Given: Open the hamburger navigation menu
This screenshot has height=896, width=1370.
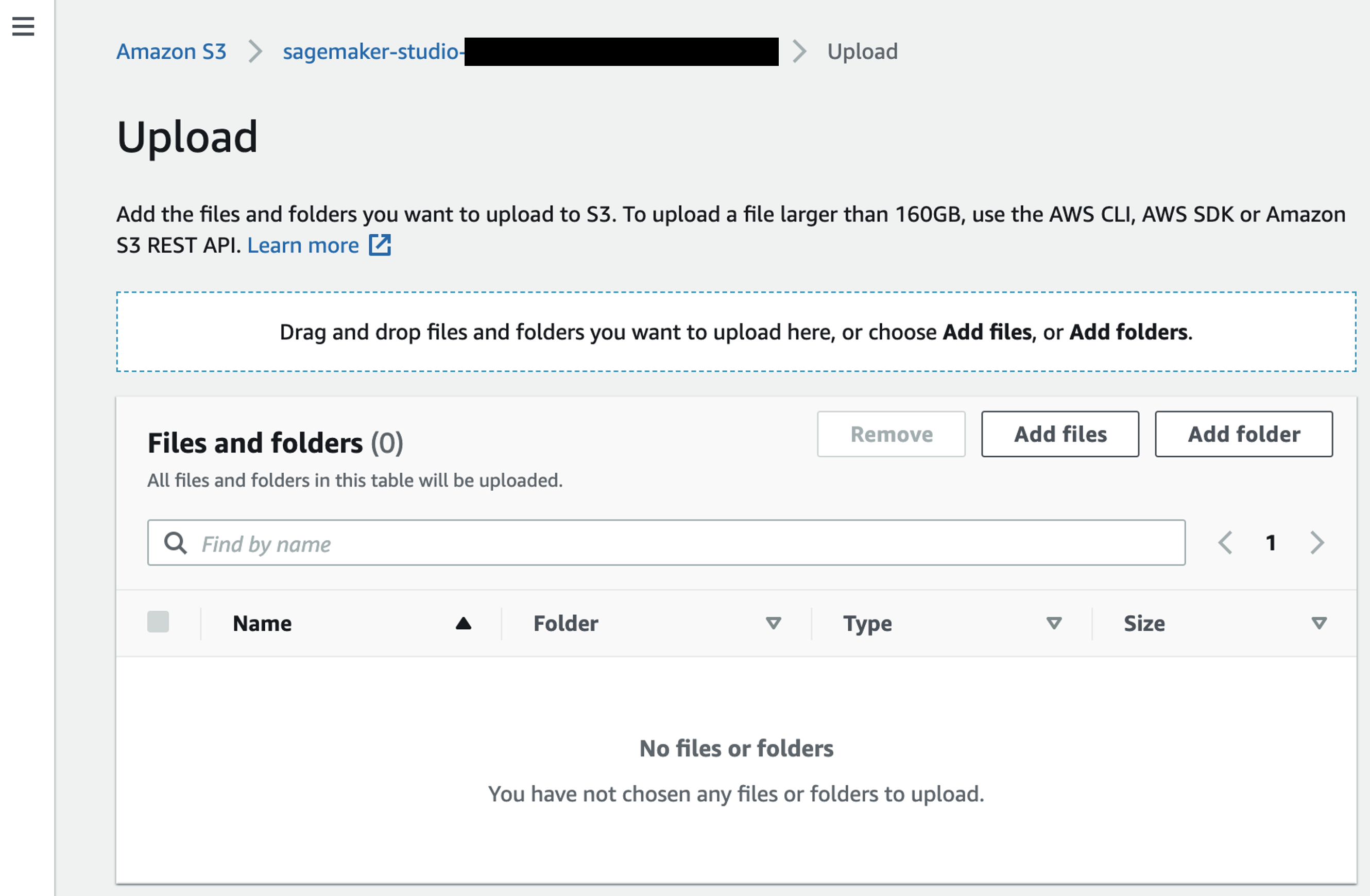Looking at the screenshot, I should [x=23, y=26].
